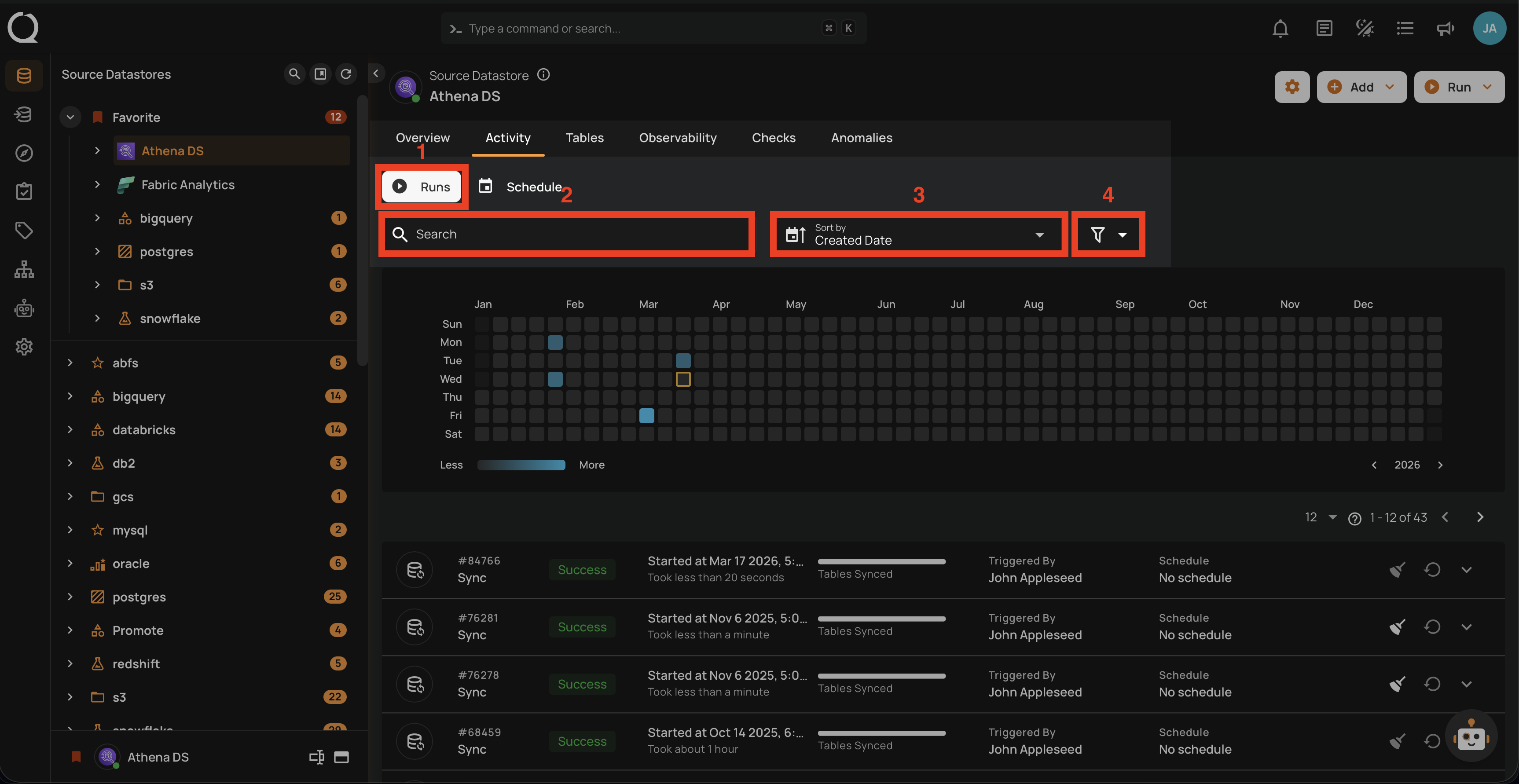
Task: Select the clipboard Checks icon in the sidebar
Action: pos(24,191)
